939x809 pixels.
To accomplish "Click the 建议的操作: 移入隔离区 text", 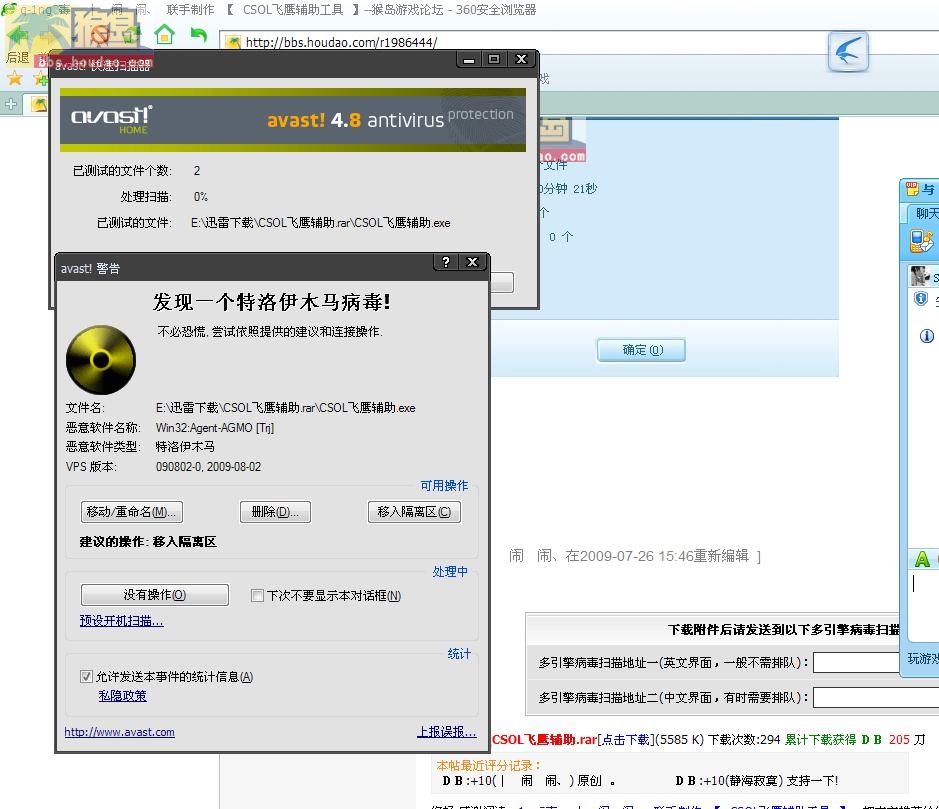I will (148, 541).
